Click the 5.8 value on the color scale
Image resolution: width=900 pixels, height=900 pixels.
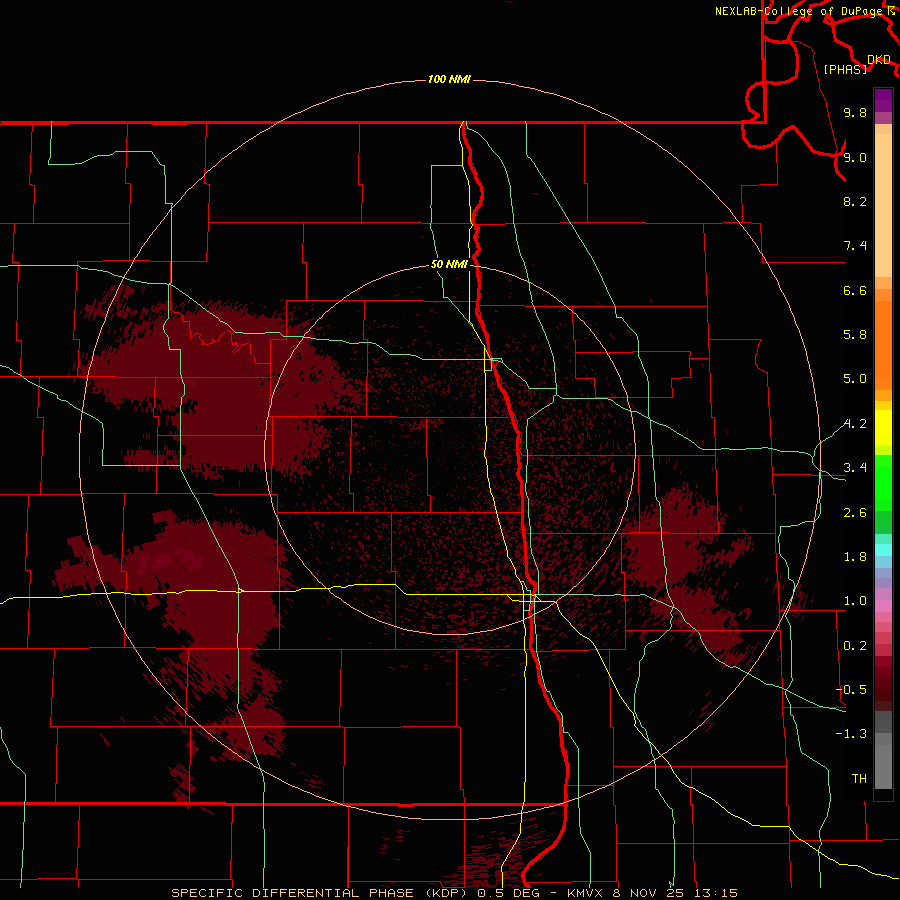click(855, 335)
